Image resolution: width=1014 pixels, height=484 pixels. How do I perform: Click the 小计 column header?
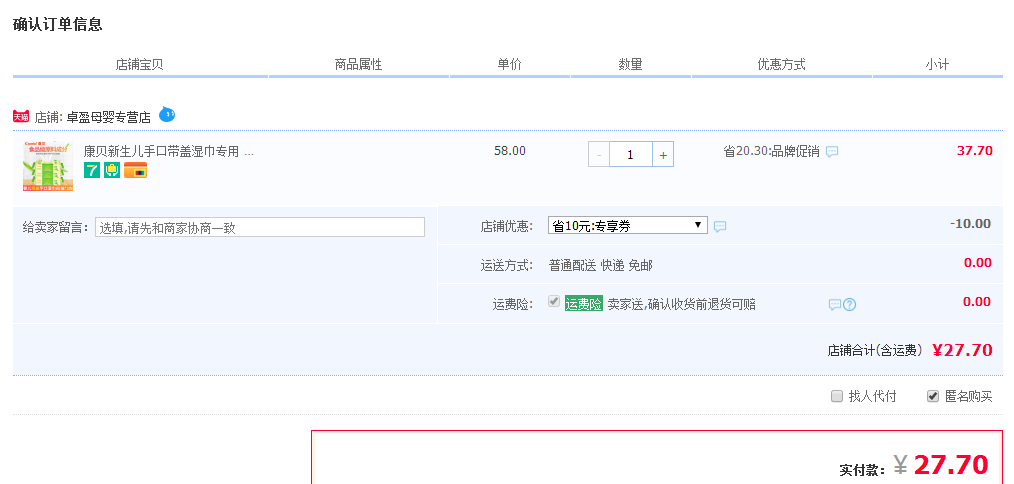coord(937,64)
